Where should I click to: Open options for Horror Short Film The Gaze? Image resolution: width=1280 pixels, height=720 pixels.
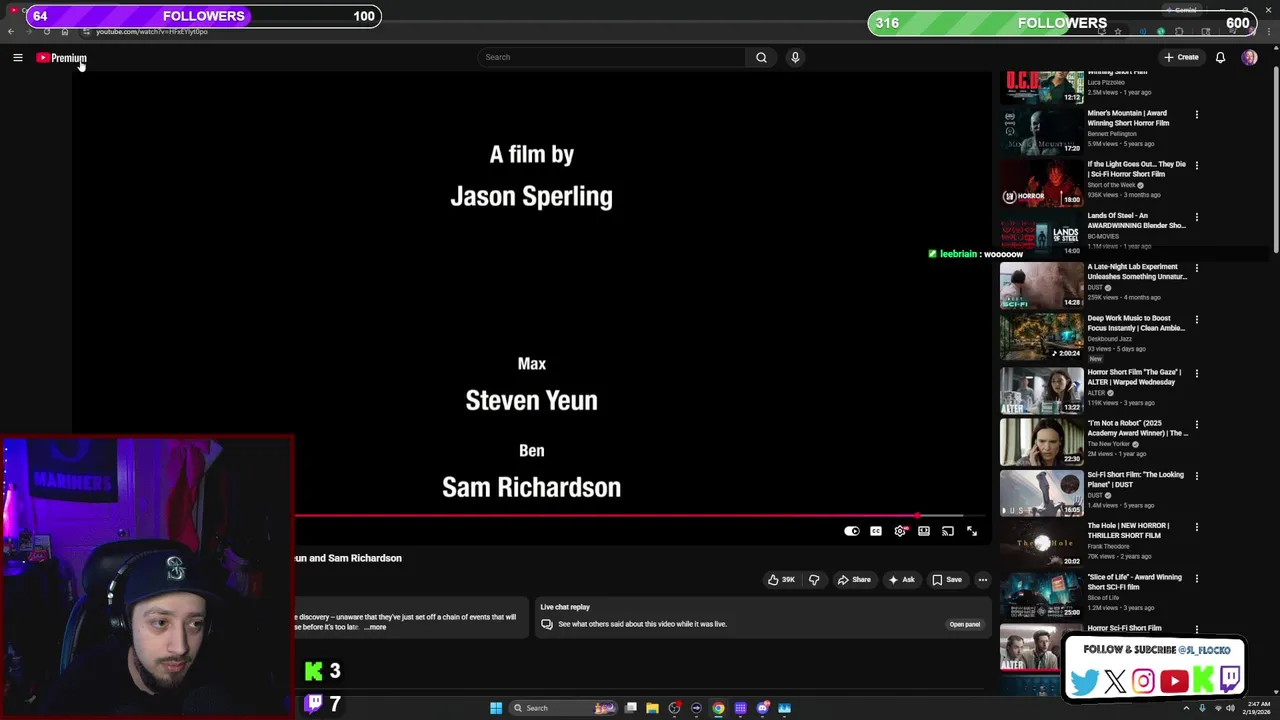1196,373
